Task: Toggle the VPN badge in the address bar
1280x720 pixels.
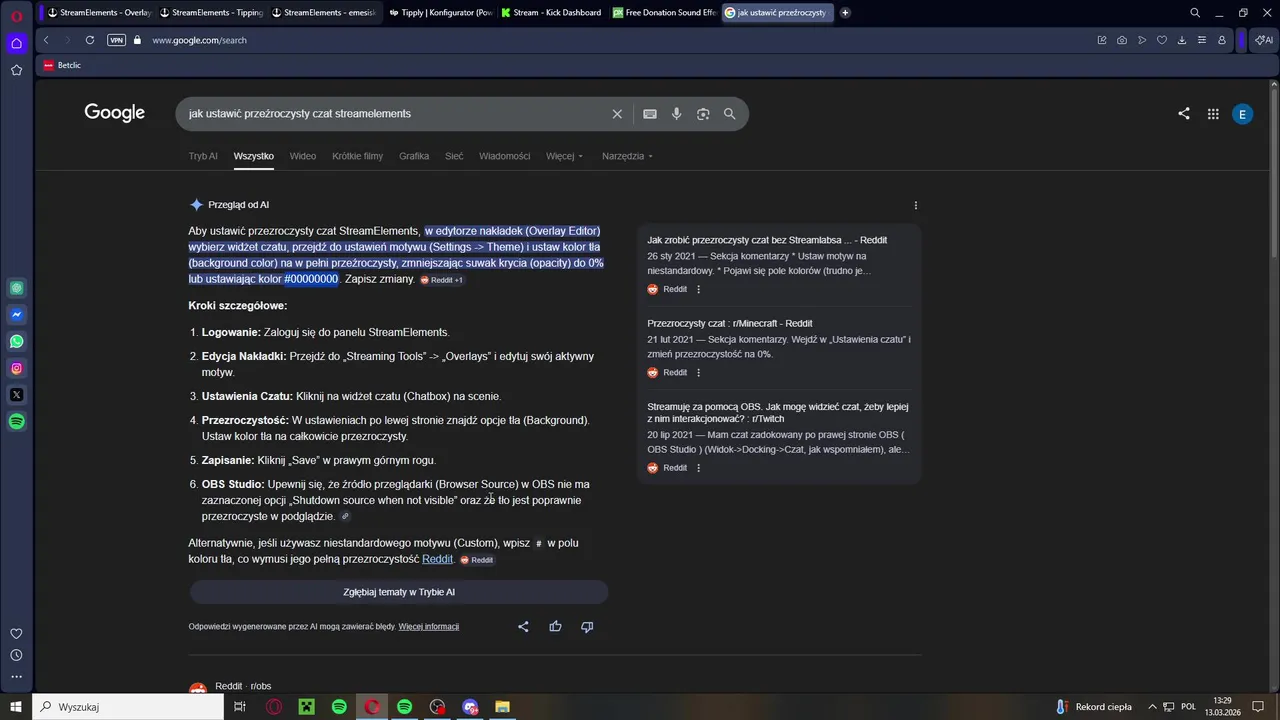Action: pyautogui.click(x=116, y=40)
